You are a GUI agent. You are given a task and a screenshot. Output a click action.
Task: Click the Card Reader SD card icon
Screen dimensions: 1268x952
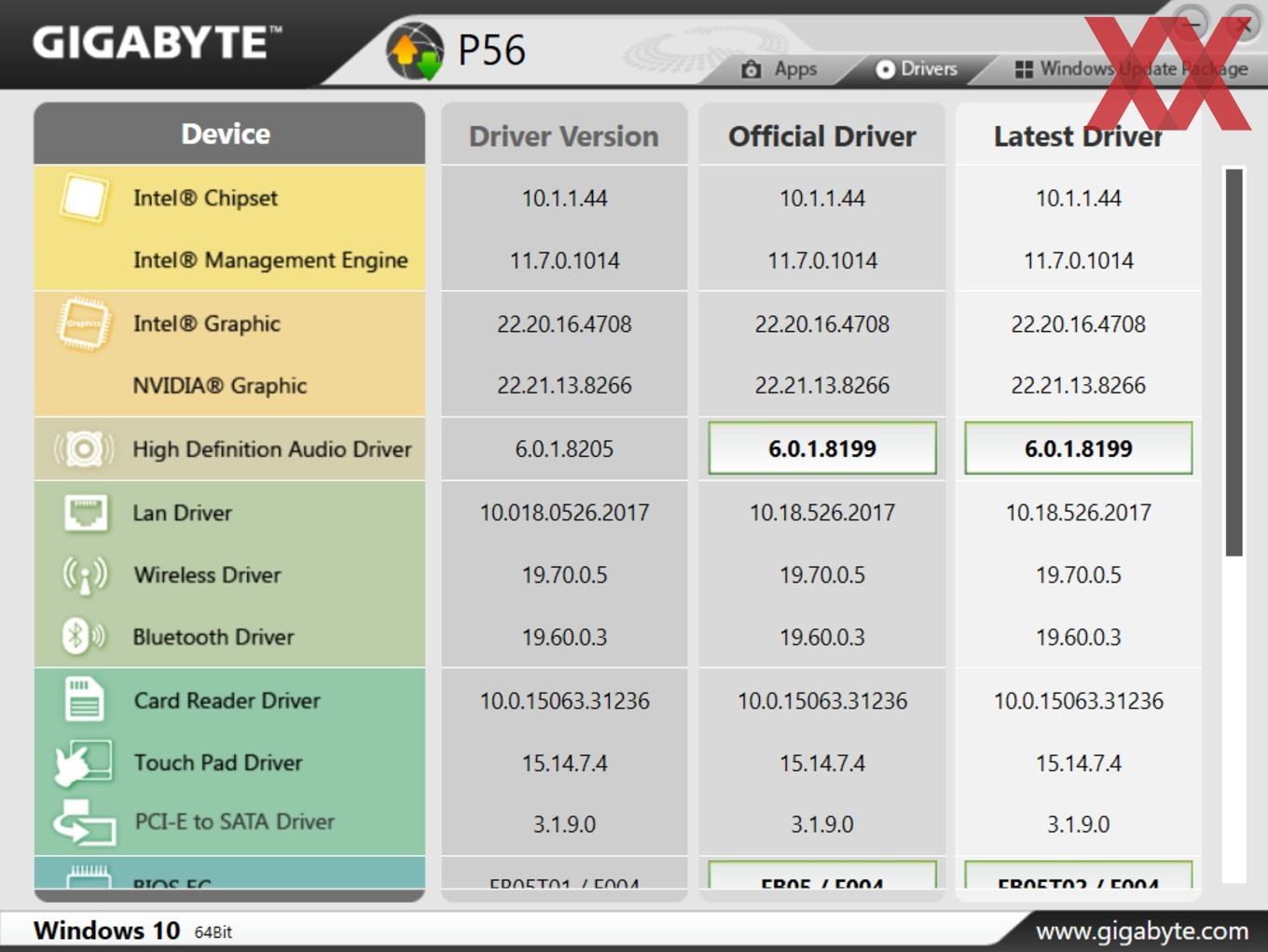tap(84, 699)
